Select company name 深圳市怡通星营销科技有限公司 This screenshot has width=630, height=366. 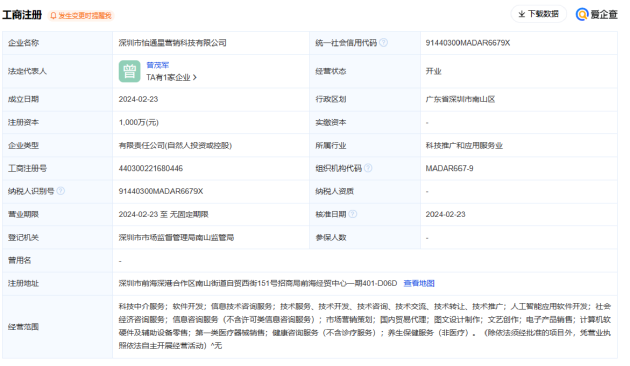[172, 43]
